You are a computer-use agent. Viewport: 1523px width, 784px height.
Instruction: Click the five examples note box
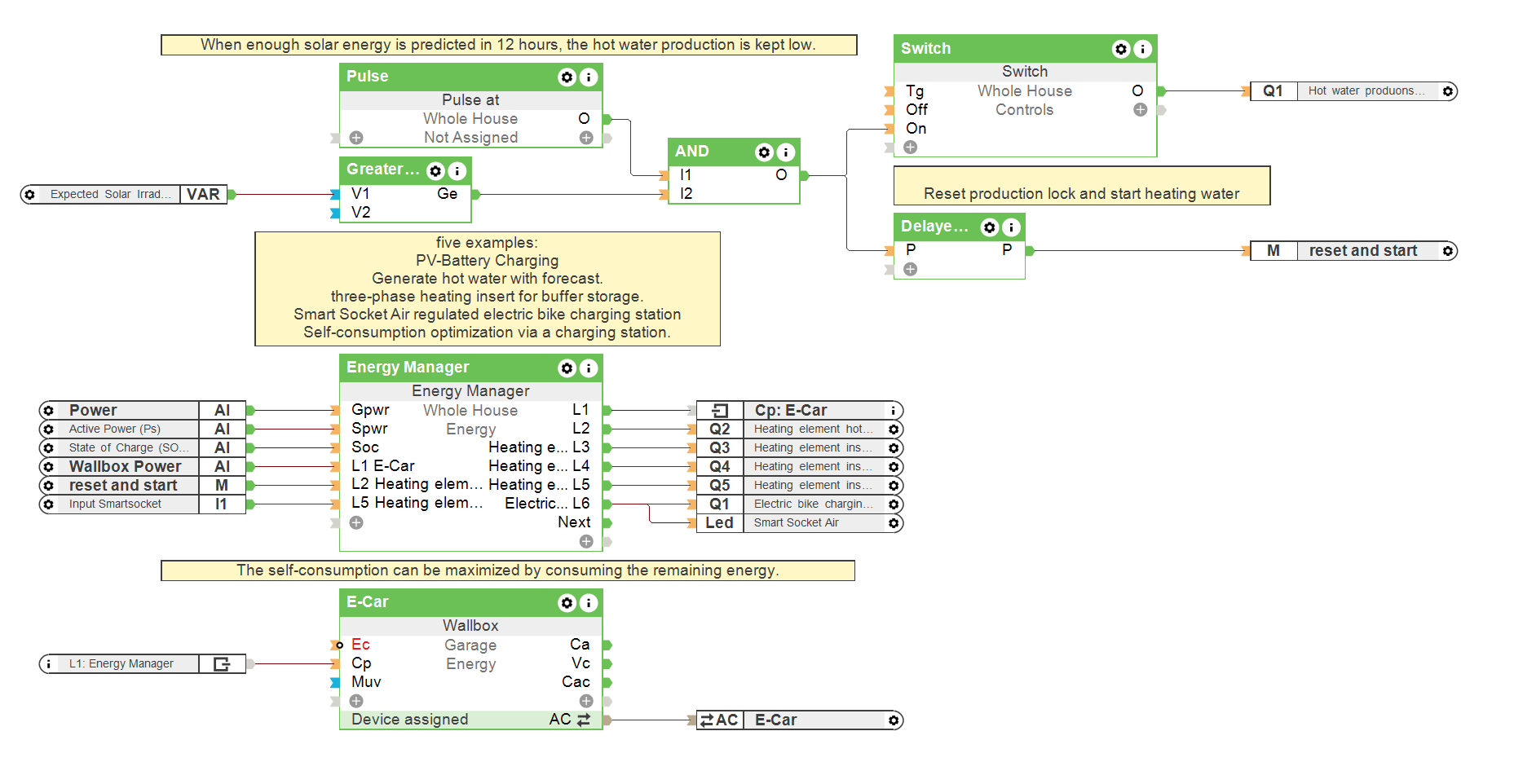(x=487, y=288)
